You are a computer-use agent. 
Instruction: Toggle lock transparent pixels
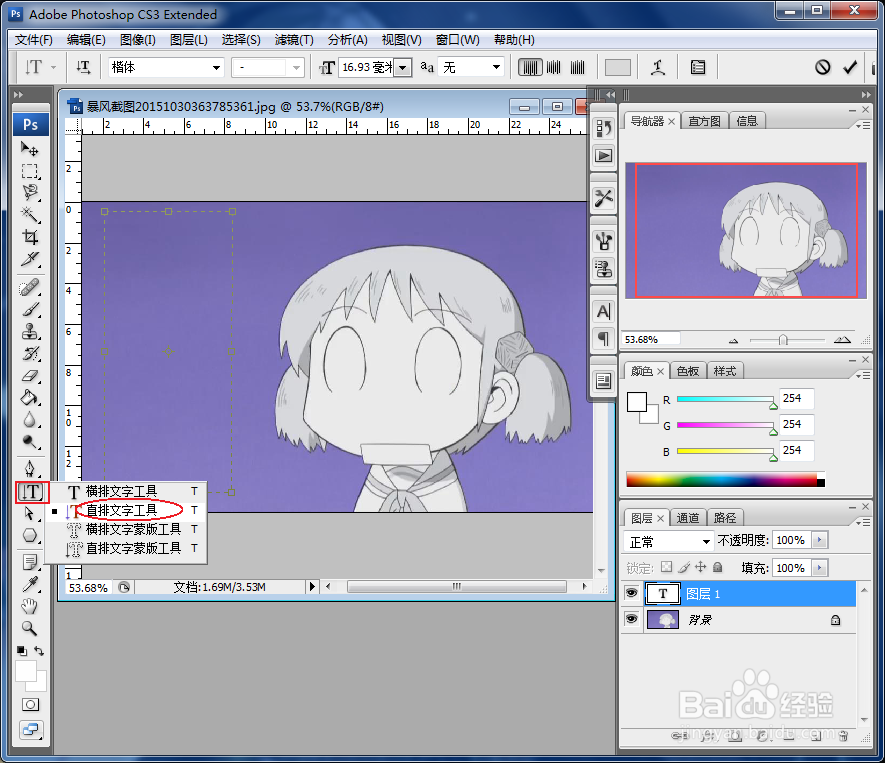667,567
